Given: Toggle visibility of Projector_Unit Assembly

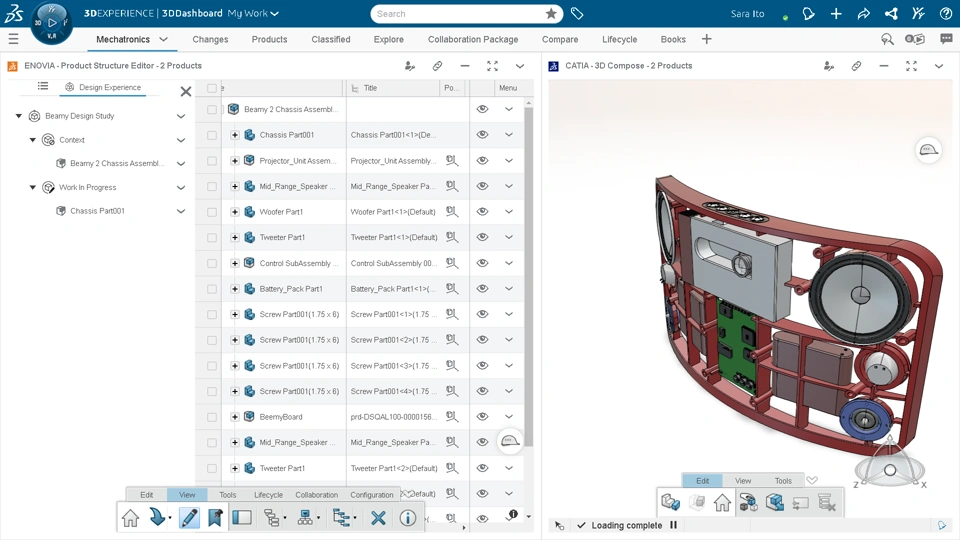Looking at the screenshot, I should (482, 160).
